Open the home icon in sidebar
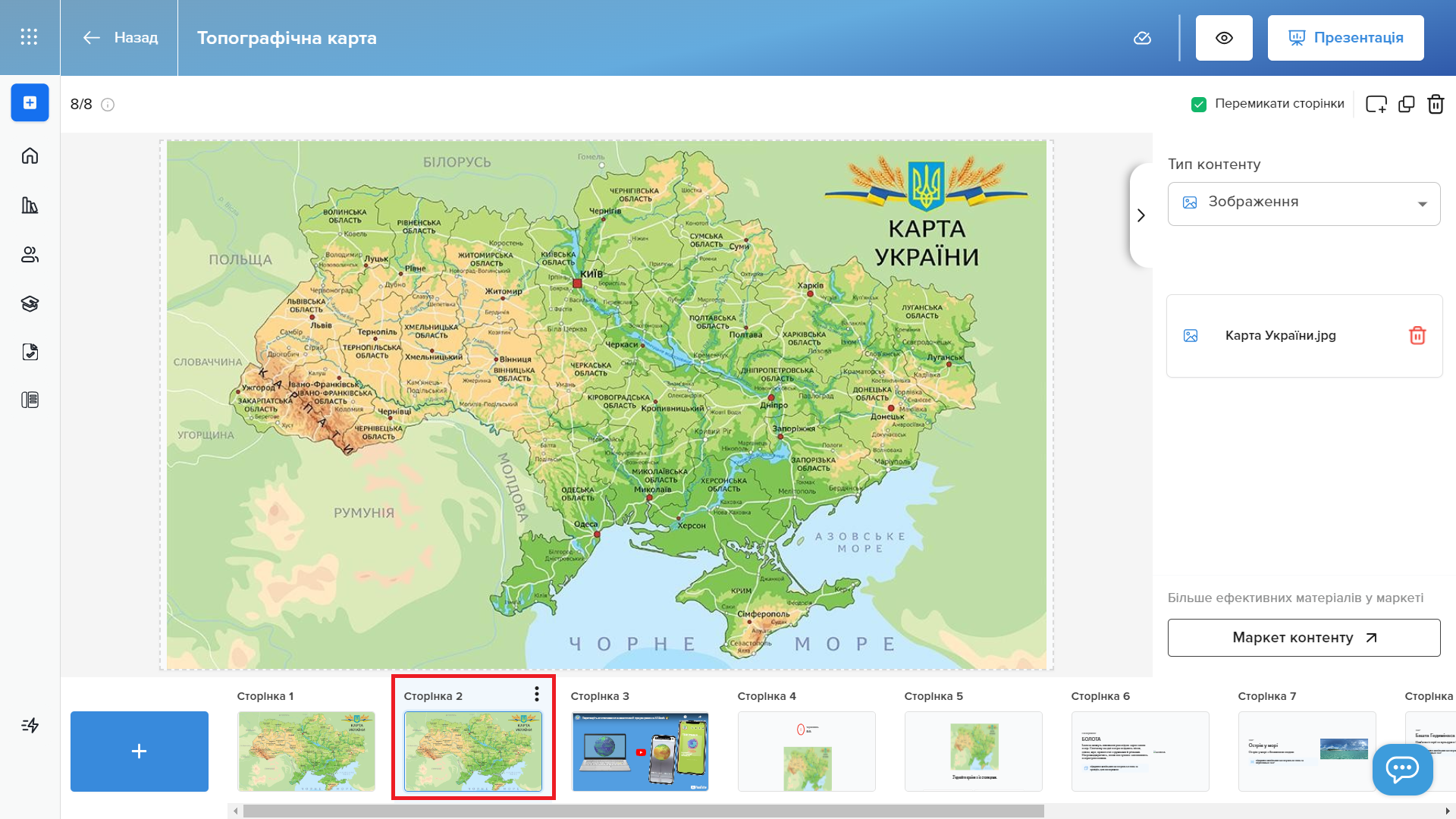1456x819 pixels. click(x=30, y=156)
